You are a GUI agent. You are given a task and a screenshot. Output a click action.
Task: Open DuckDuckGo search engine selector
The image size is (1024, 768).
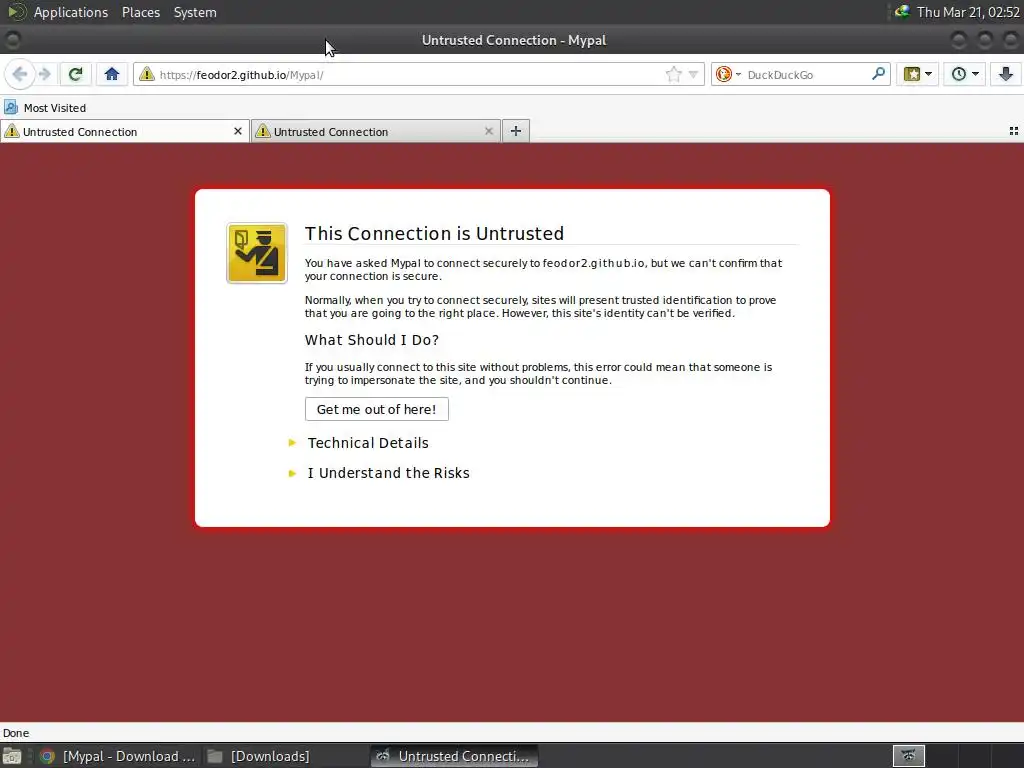(728, 74)
